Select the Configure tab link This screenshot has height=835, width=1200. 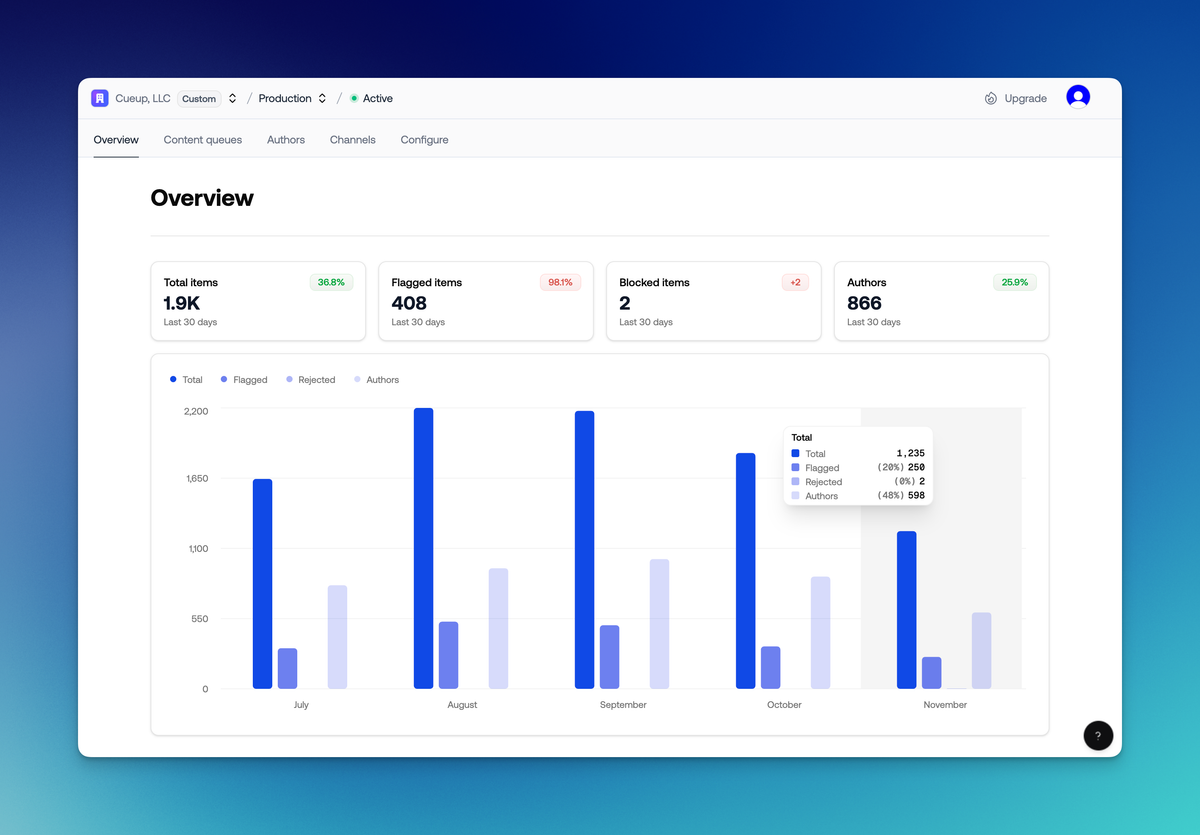(424, 140)
